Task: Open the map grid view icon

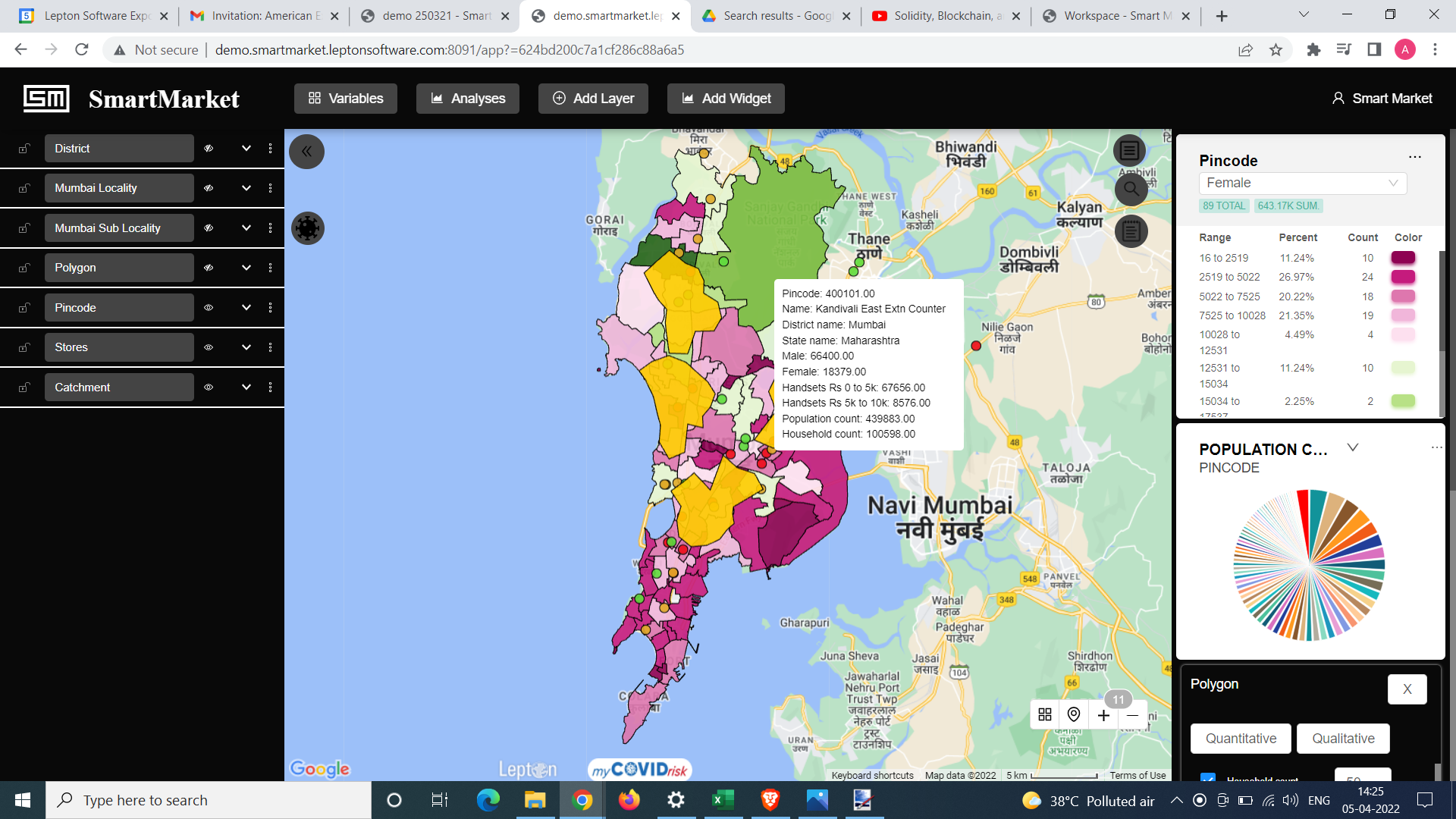Action: pyautogui.click(x=1045, y=714)
